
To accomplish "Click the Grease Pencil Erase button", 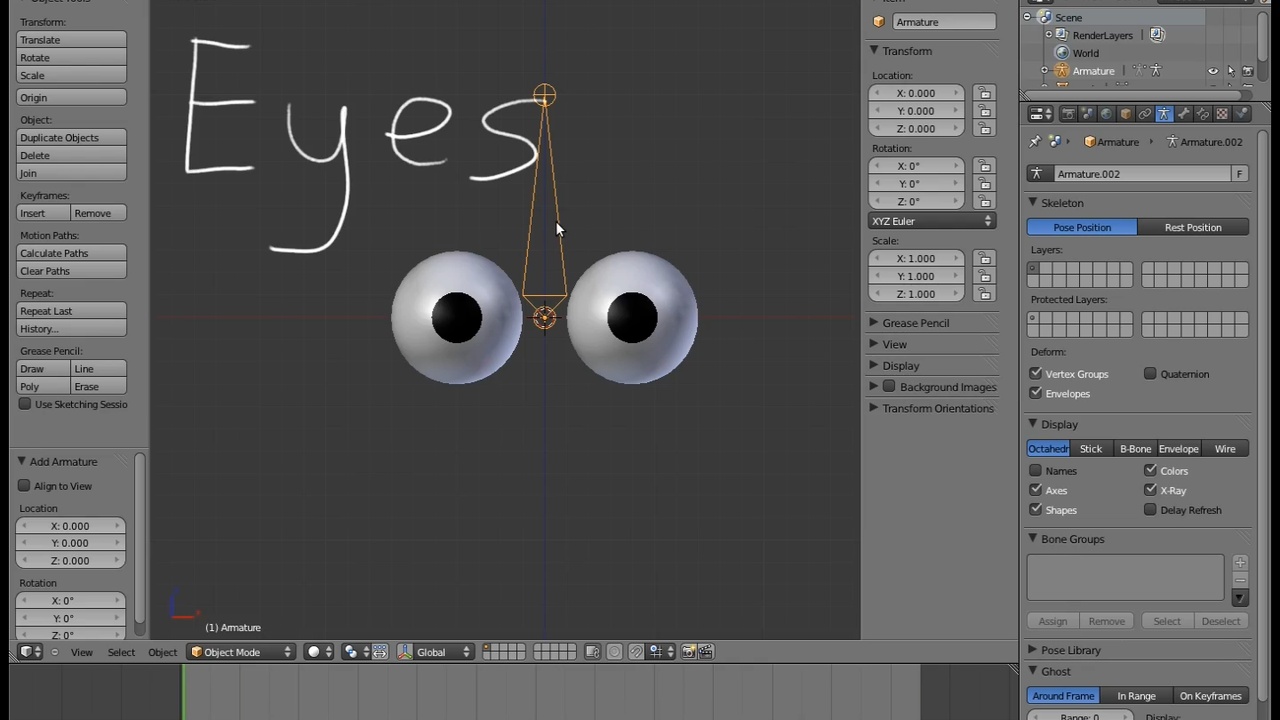I will click(x=99, y=387).
